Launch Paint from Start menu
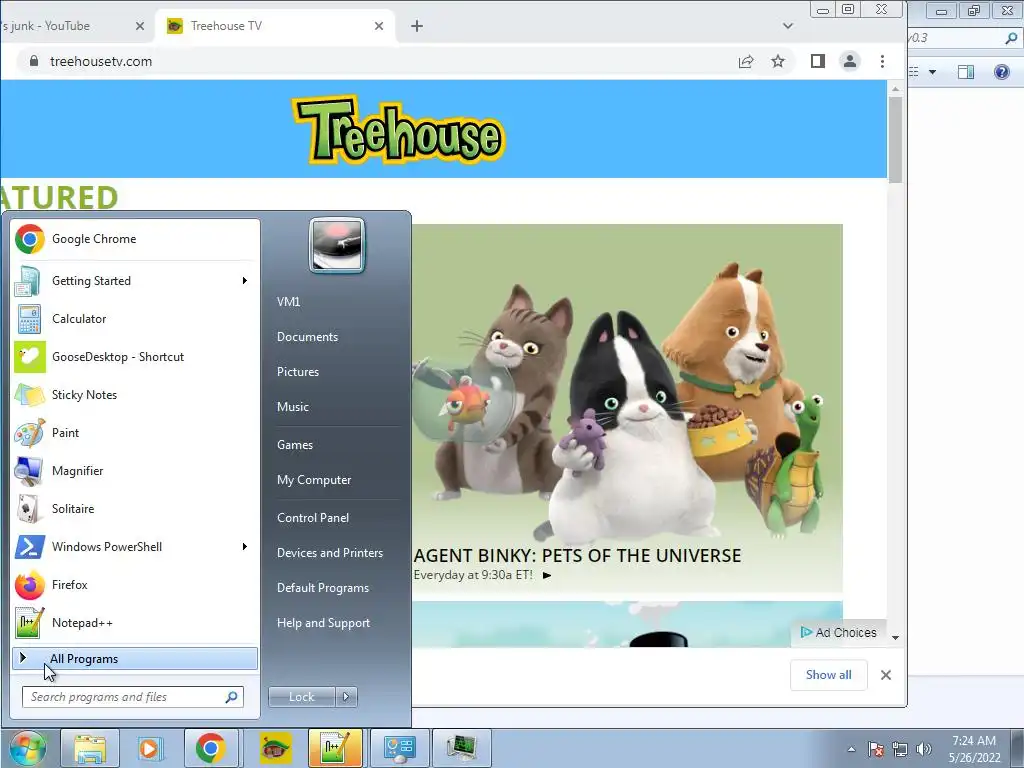The width and height of the screenshot is (1024, 768). (135, 432)
